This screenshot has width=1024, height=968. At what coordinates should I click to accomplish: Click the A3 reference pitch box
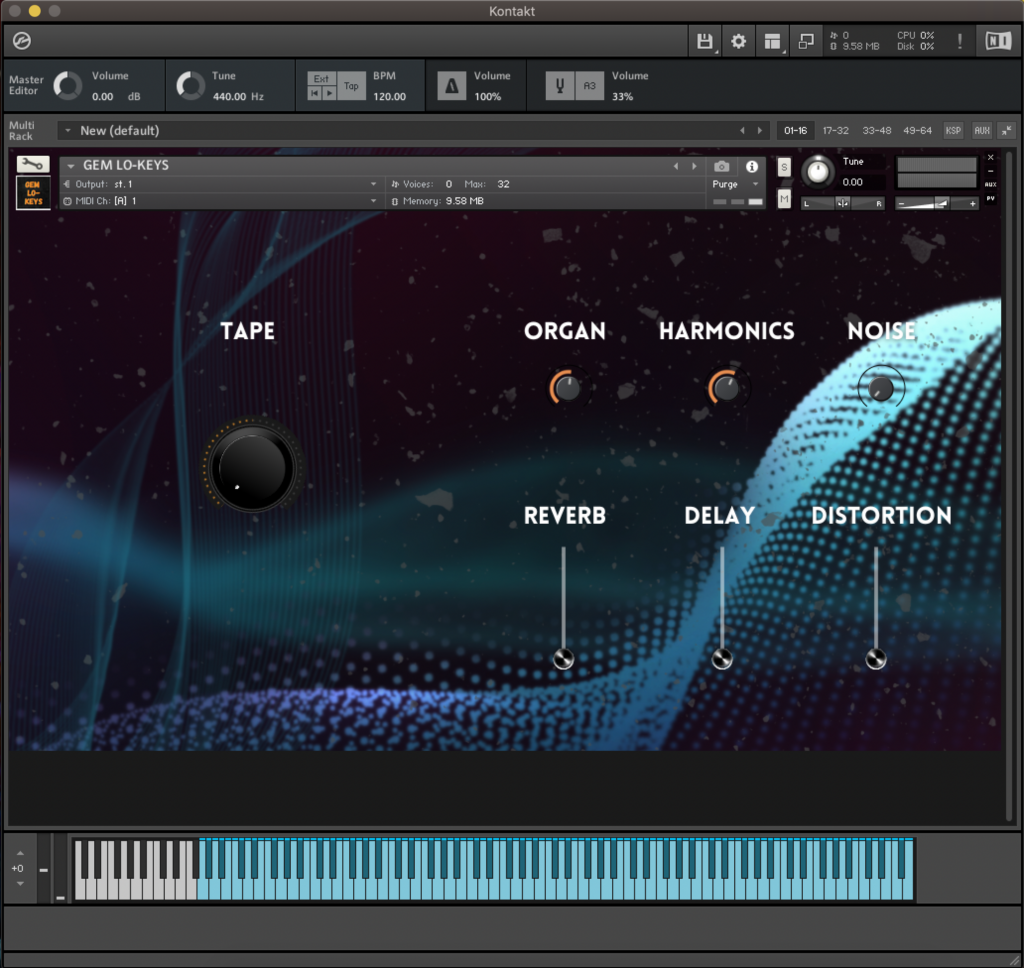(590, 86)
